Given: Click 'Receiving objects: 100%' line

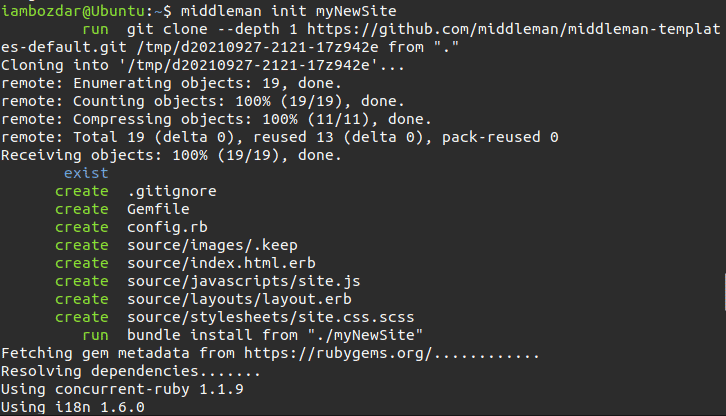Looking at the screenshot, I should [171, 155].
